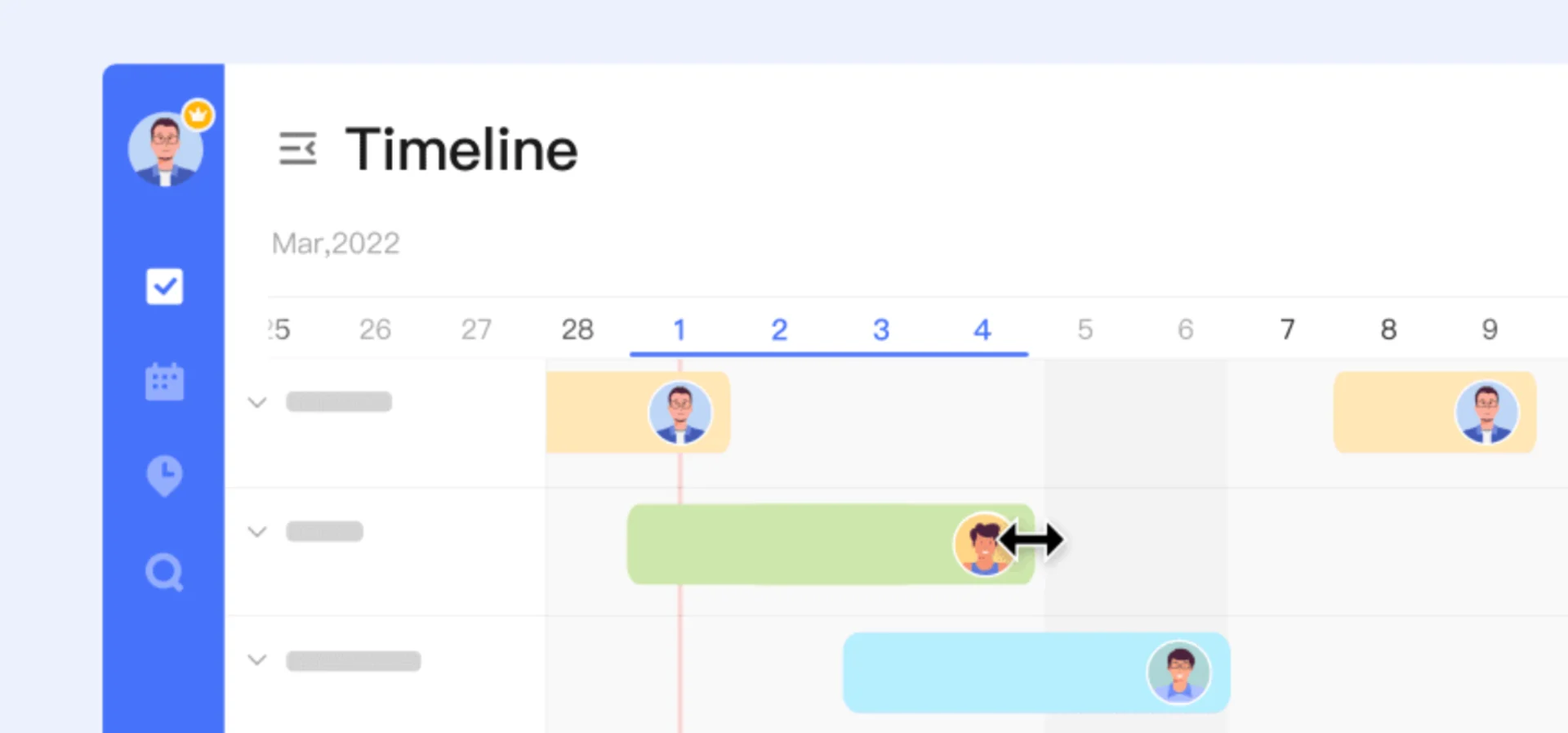
Task: Click the assignee avatar on the green task bar
Action: 984,544
